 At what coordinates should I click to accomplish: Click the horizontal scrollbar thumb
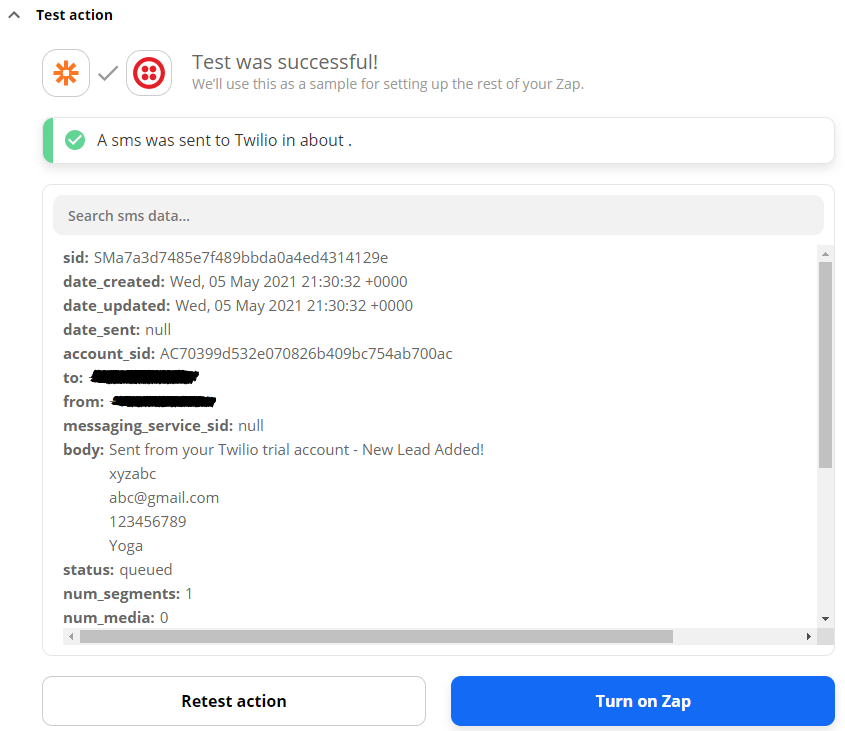(376, 637)
